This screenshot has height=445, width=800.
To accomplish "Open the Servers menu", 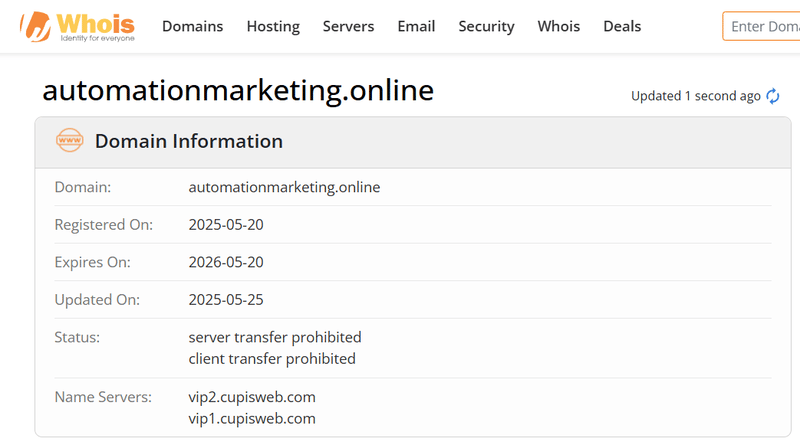I will click(x=348, y=26).
